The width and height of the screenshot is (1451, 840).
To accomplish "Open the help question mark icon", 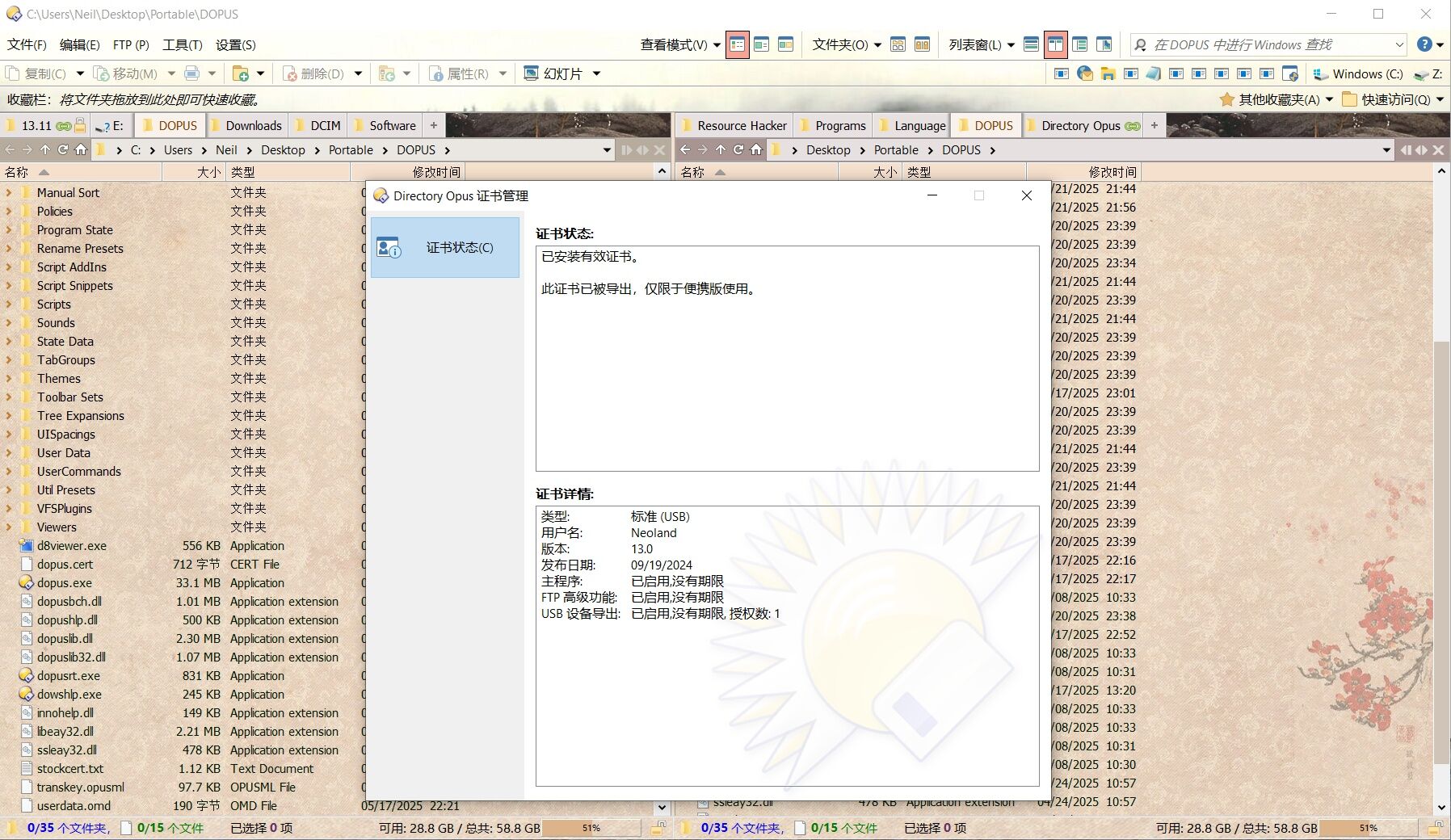I will coord(1425,44).
